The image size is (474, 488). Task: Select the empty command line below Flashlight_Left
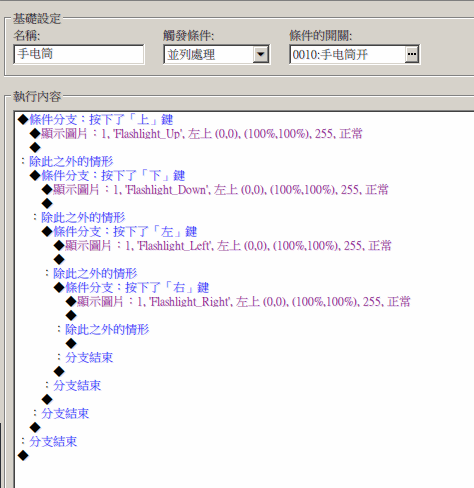(59, 259)
